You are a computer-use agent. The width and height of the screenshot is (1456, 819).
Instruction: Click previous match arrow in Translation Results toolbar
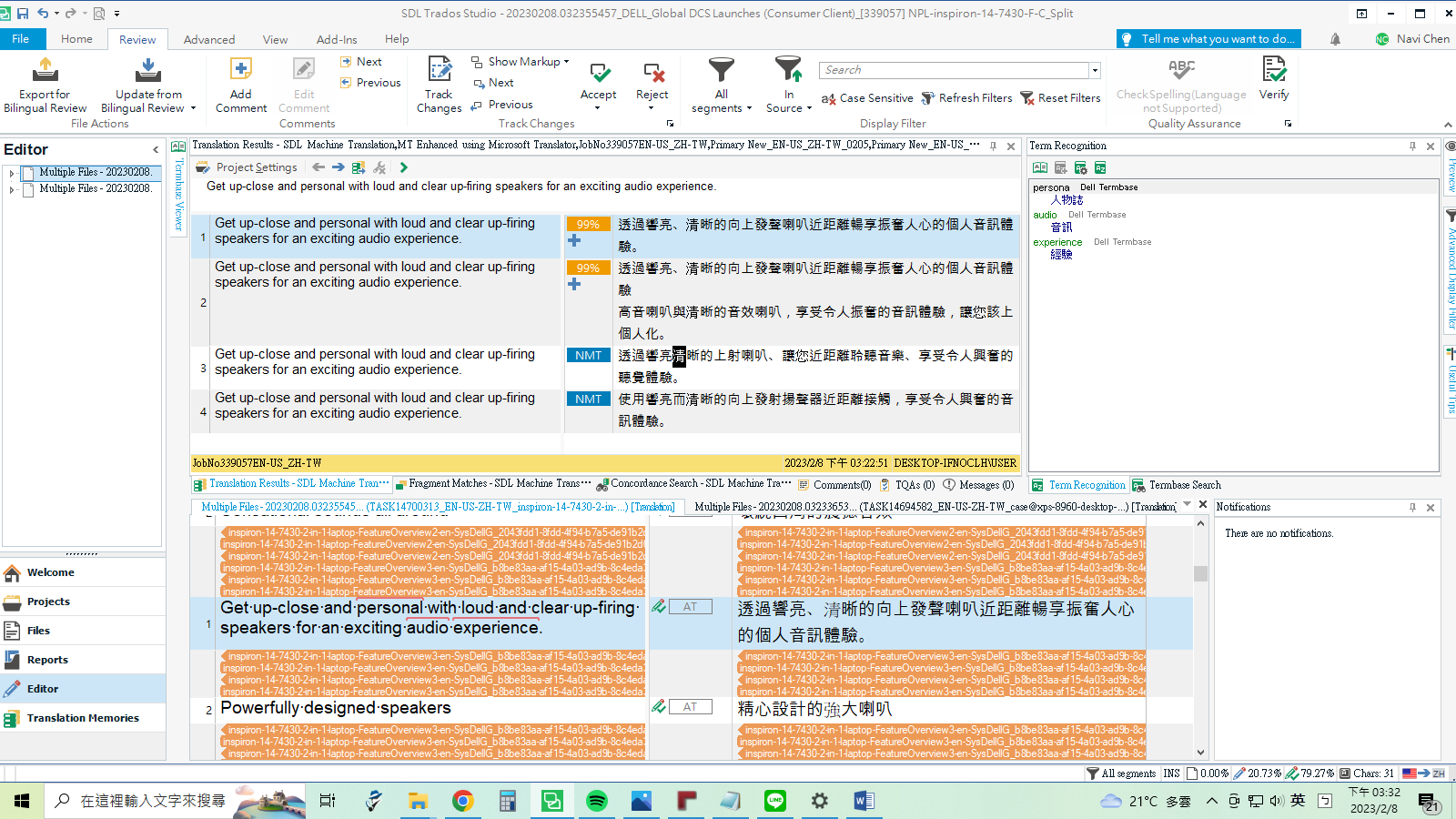coord(318,167)
